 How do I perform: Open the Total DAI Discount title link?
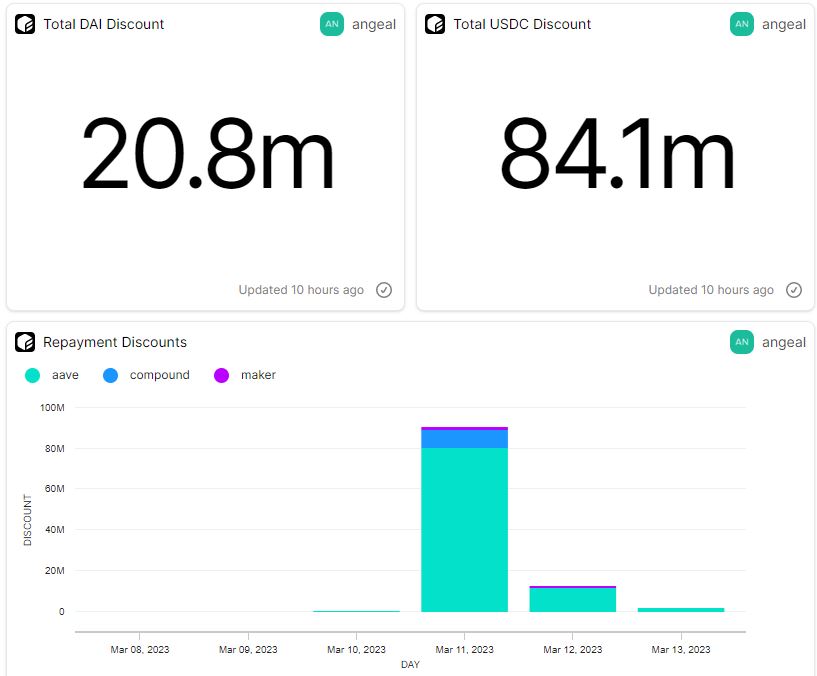tap(104, 24)
